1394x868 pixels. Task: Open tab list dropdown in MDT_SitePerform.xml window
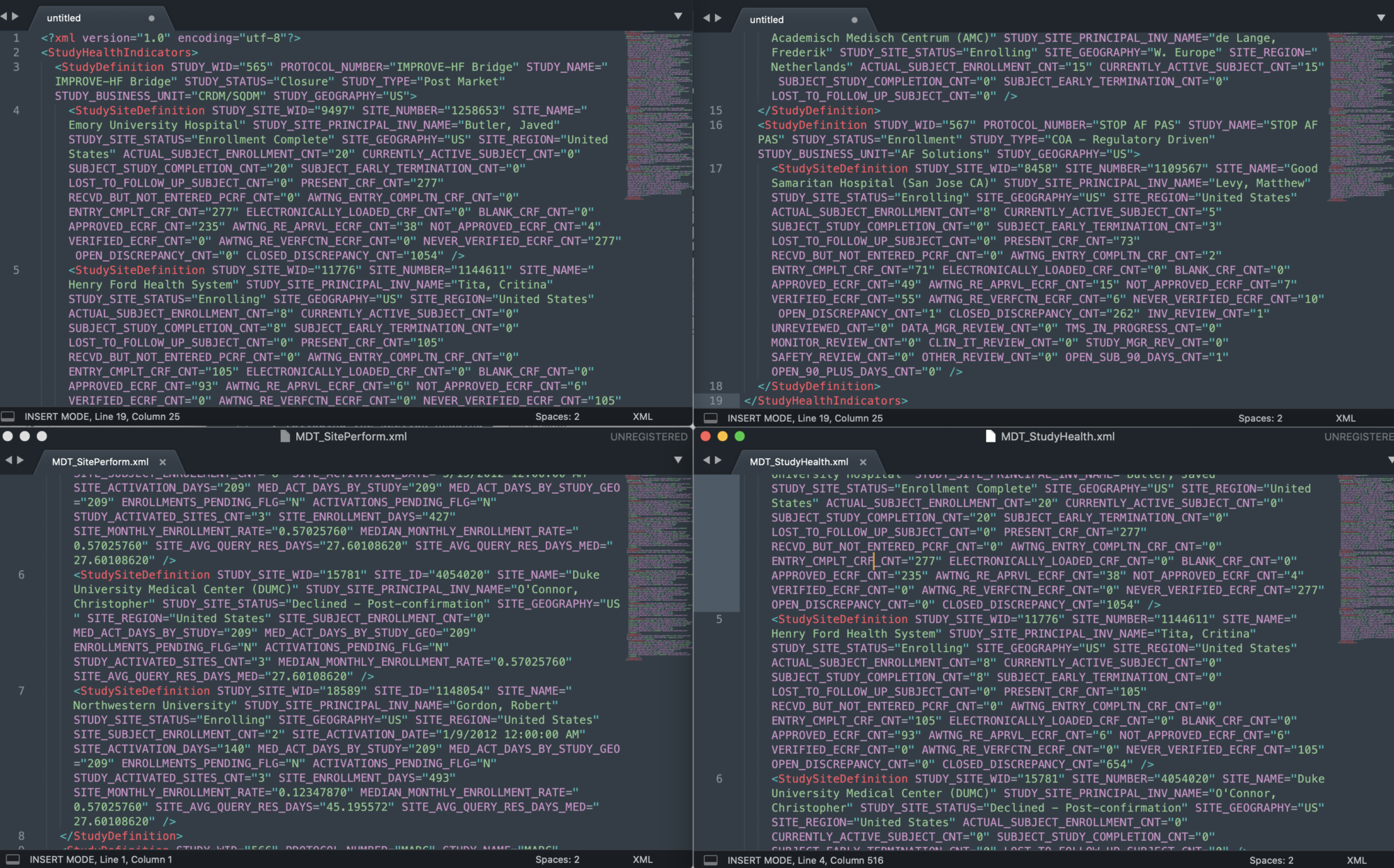(678, 460)
